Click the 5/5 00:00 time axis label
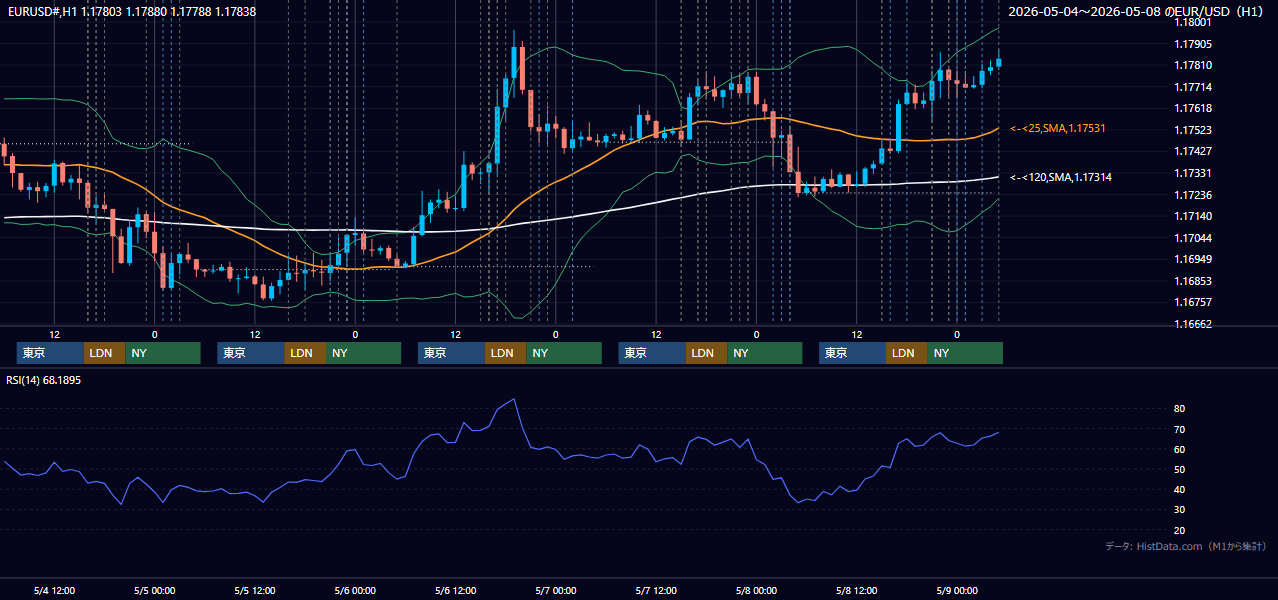This screenshot has height=600, width=1278. (x=155, y=591)
